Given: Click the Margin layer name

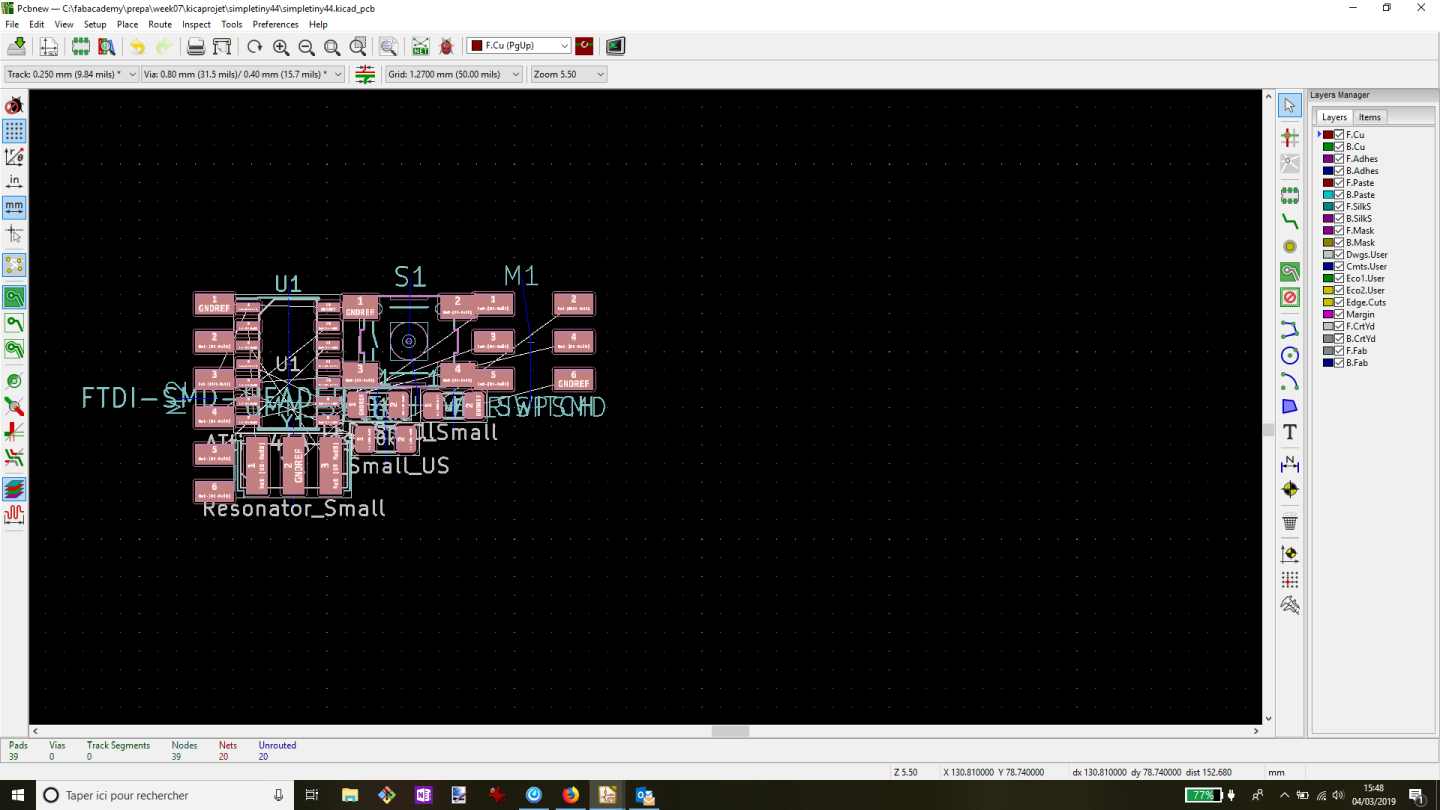Looking at the screenshot, I should (1360, 315).
